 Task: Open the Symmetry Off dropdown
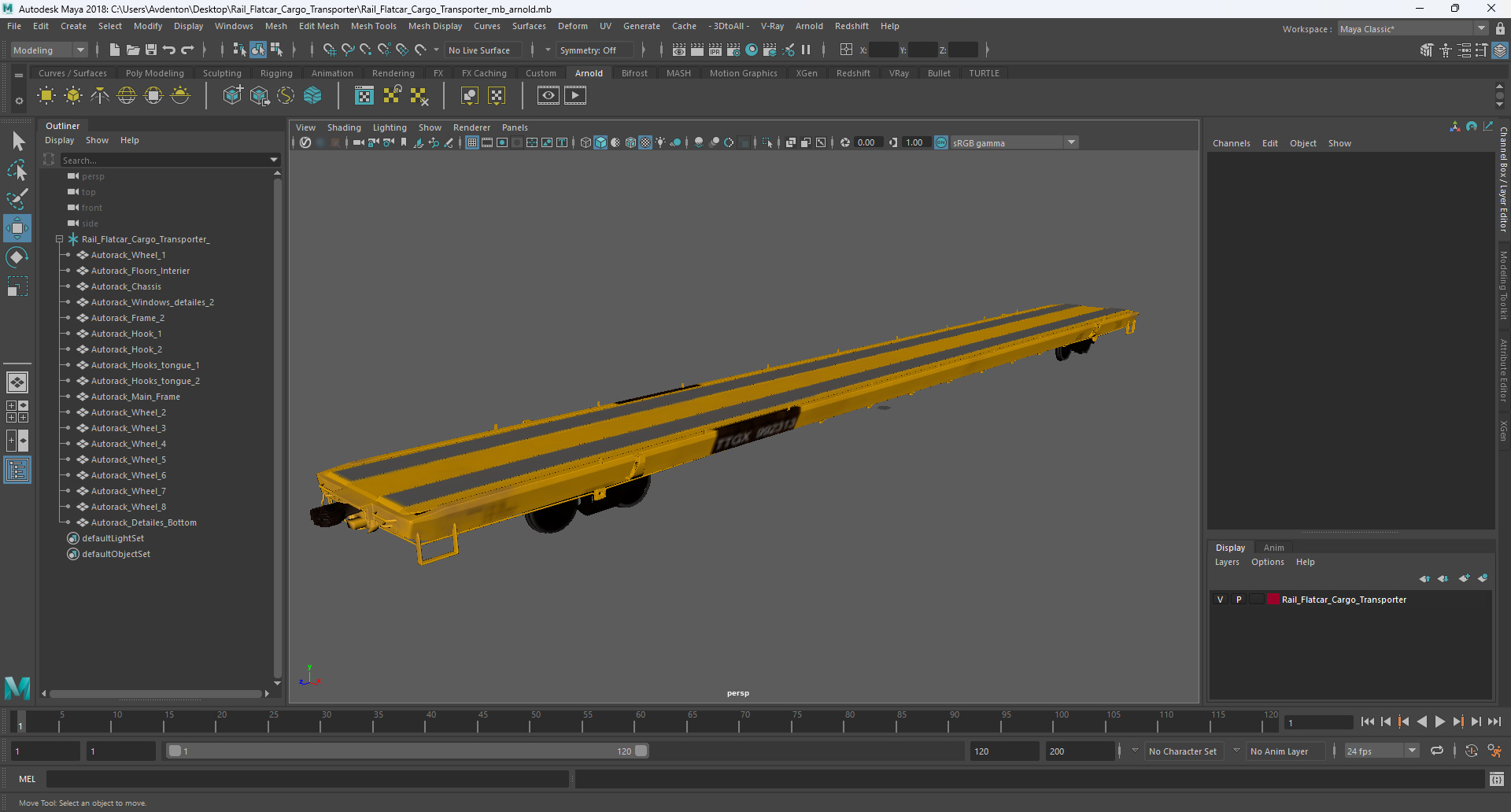click(x=594, y=50)
